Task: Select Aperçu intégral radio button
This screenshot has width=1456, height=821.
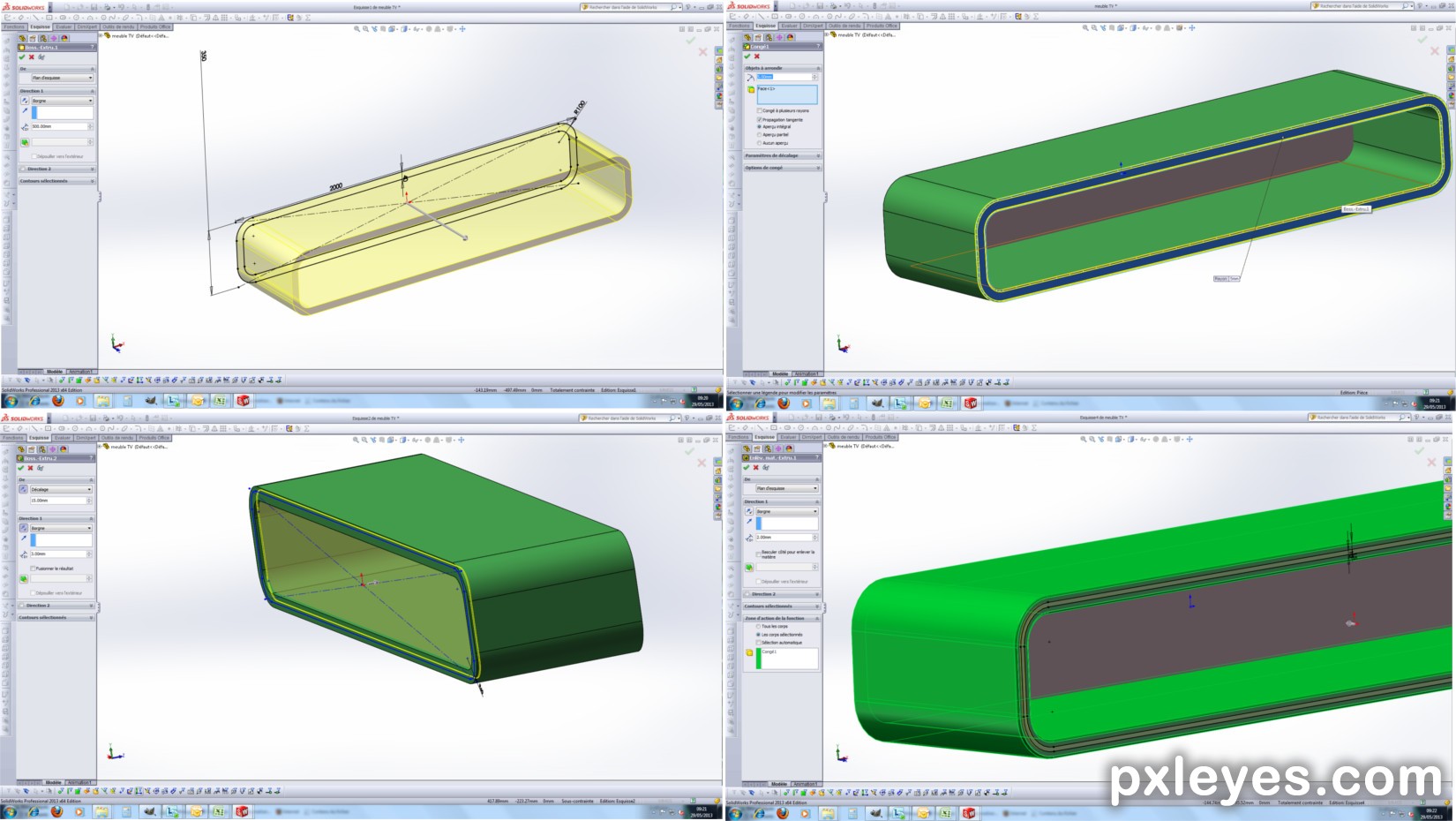Action: pyautogui.click(x=759, y=127)
